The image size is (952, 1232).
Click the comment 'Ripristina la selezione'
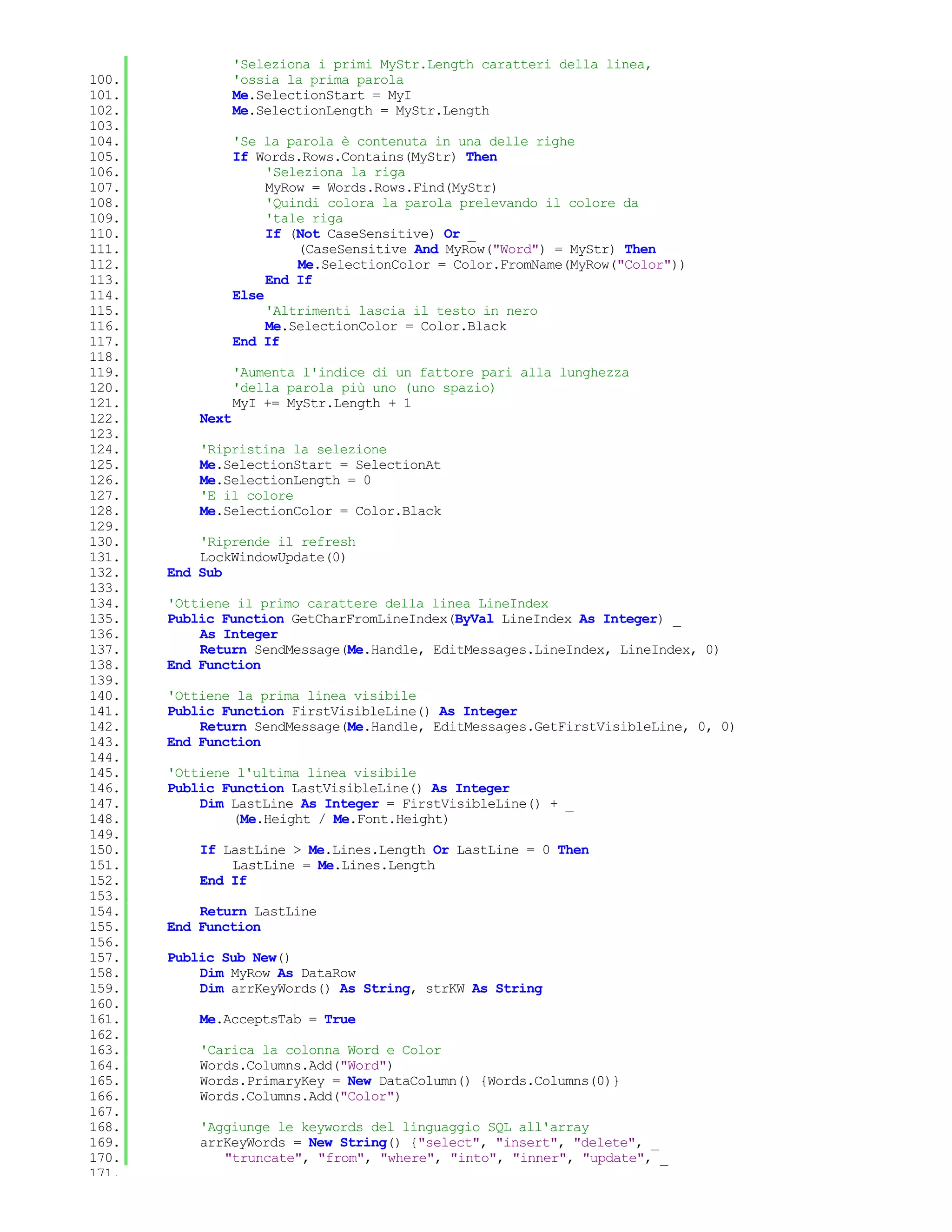tap(293, 450)
